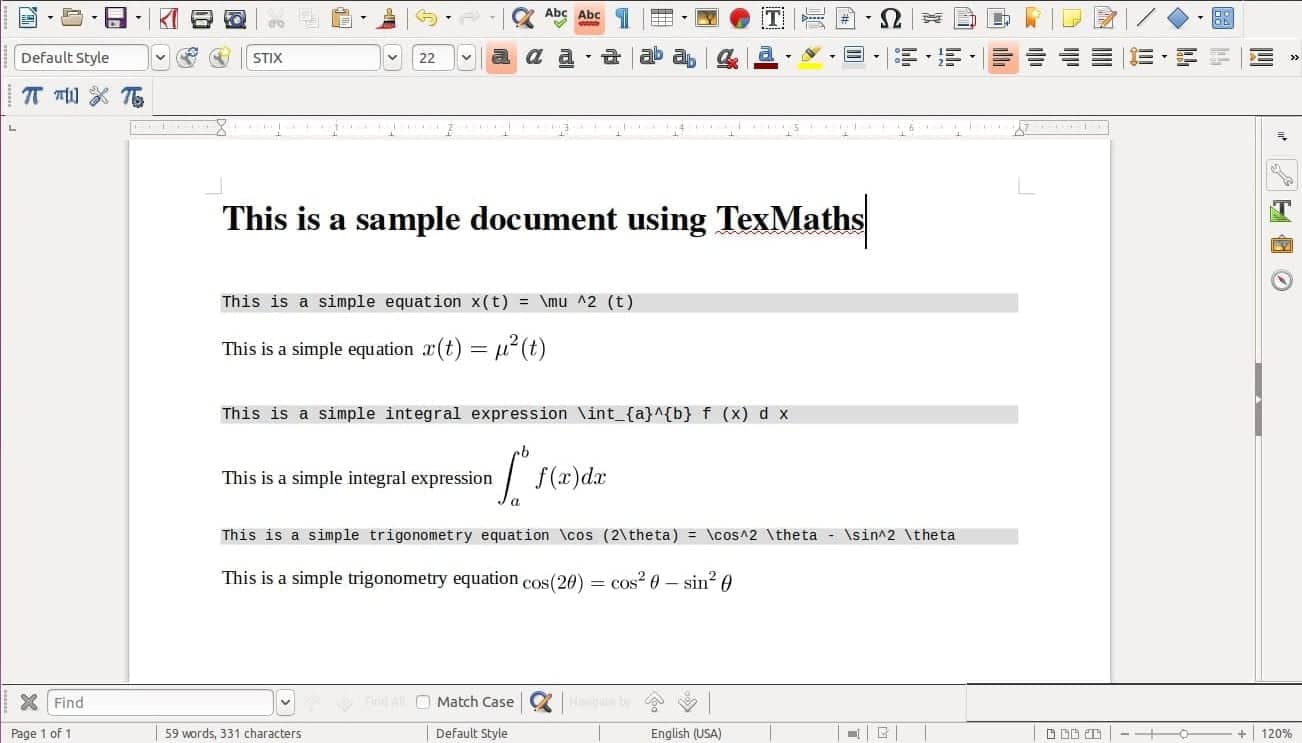This screenshot has width=1302, height=743.
Task: Open TexMaths preamble settings pi-gear icon
Action: click(x=132, y=96)
